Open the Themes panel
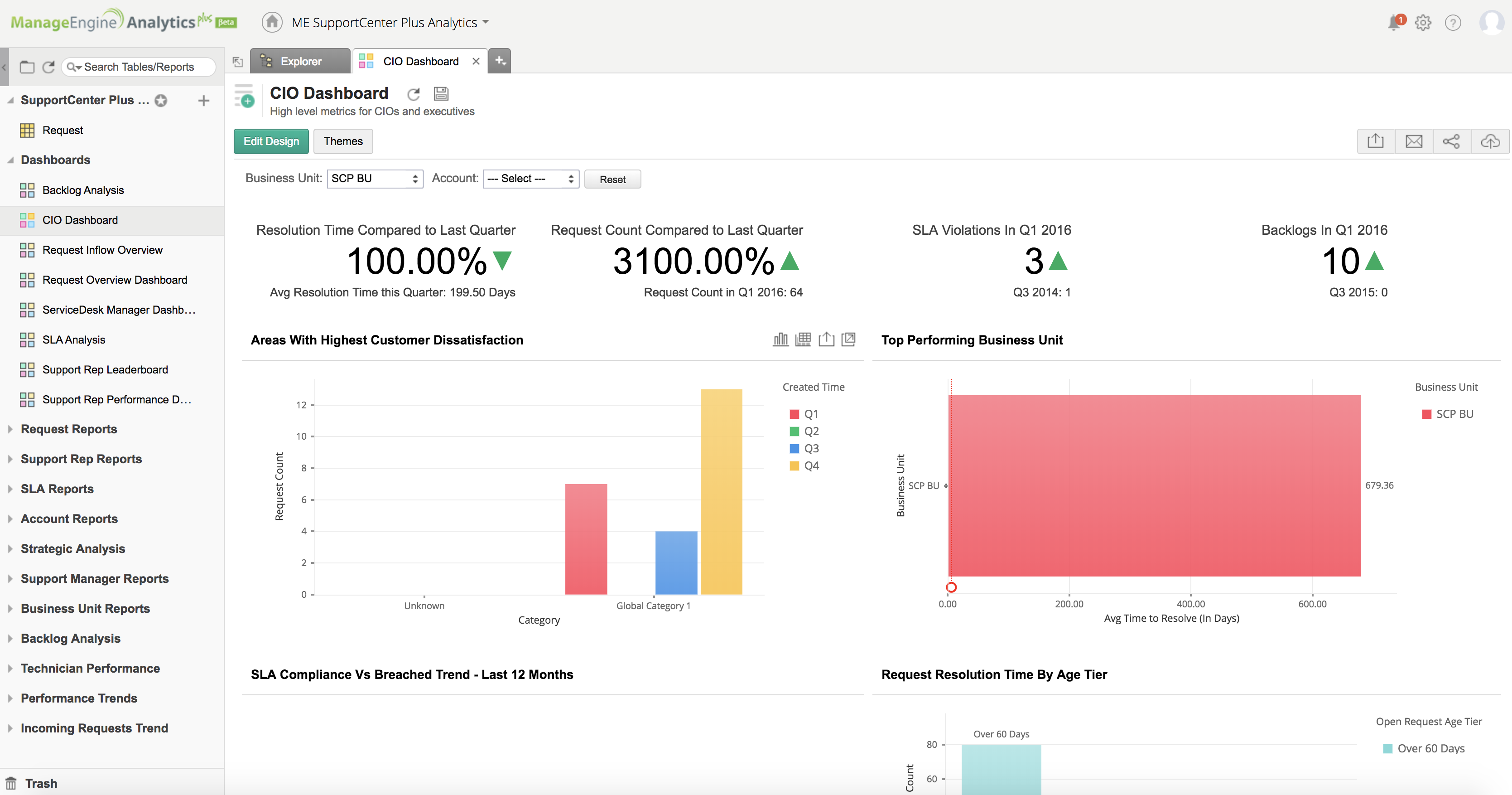 (x=343, y=141)
